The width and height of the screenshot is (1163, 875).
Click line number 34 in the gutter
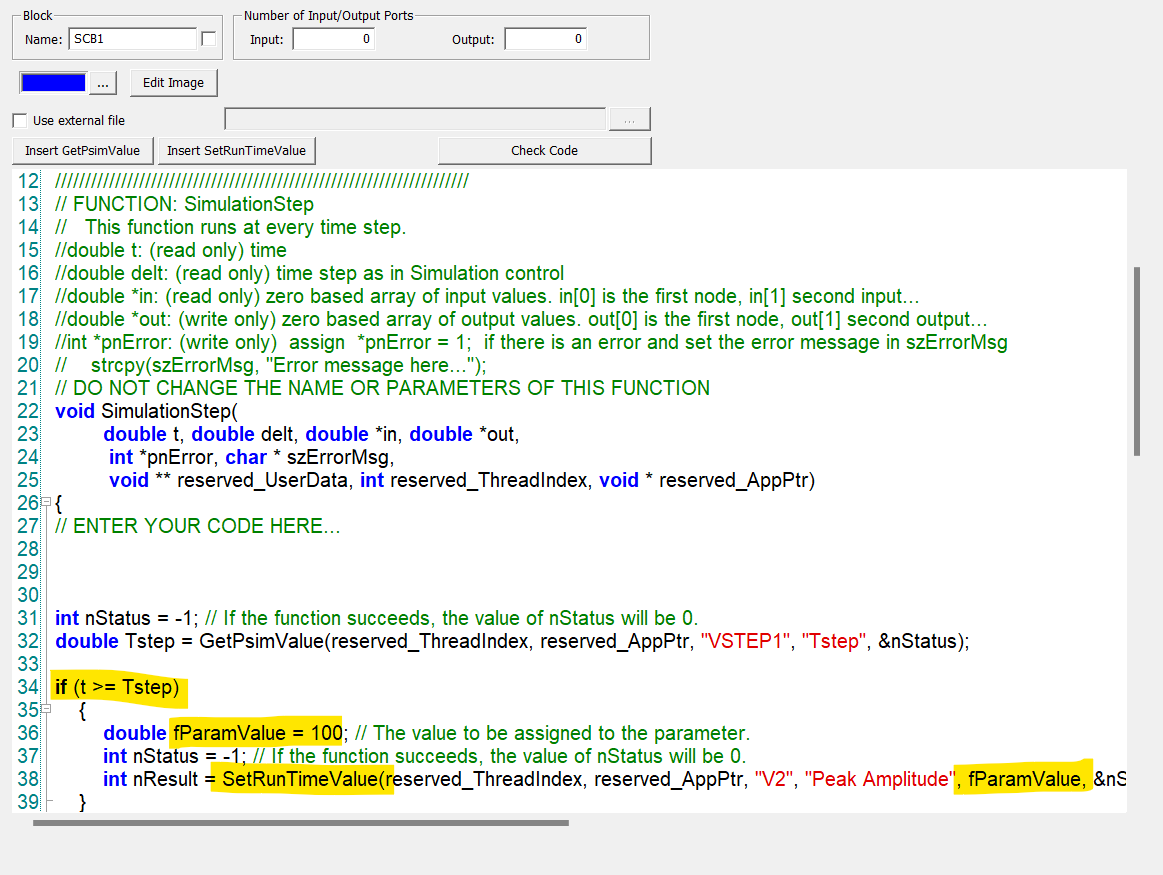pyautogui.click(x=27, y=687)
